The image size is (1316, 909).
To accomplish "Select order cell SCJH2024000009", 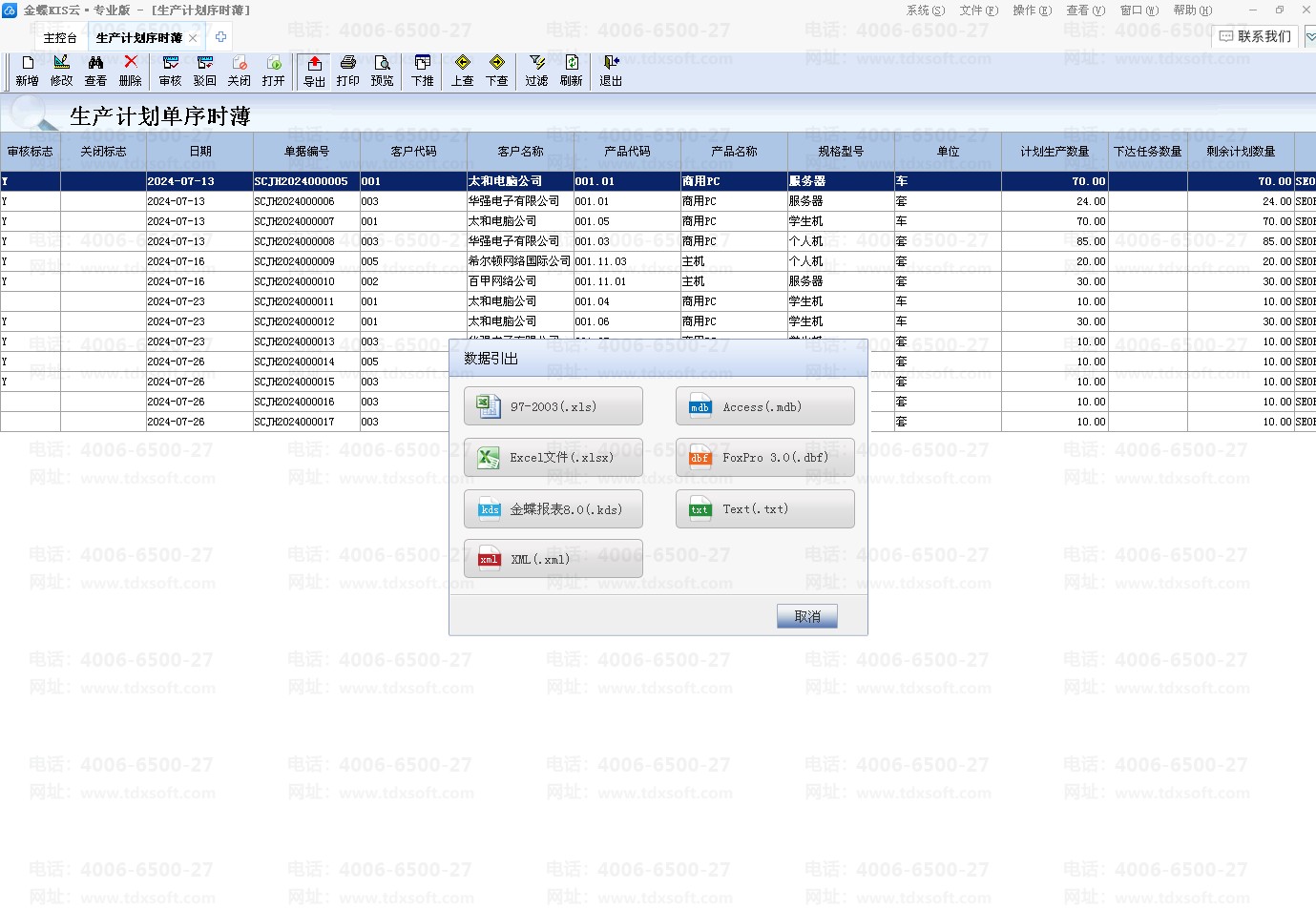I will click(307, 261).
